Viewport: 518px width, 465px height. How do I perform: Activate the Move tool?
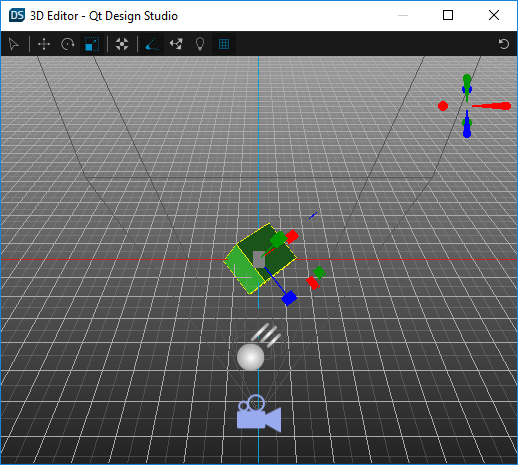click(44, 44)
